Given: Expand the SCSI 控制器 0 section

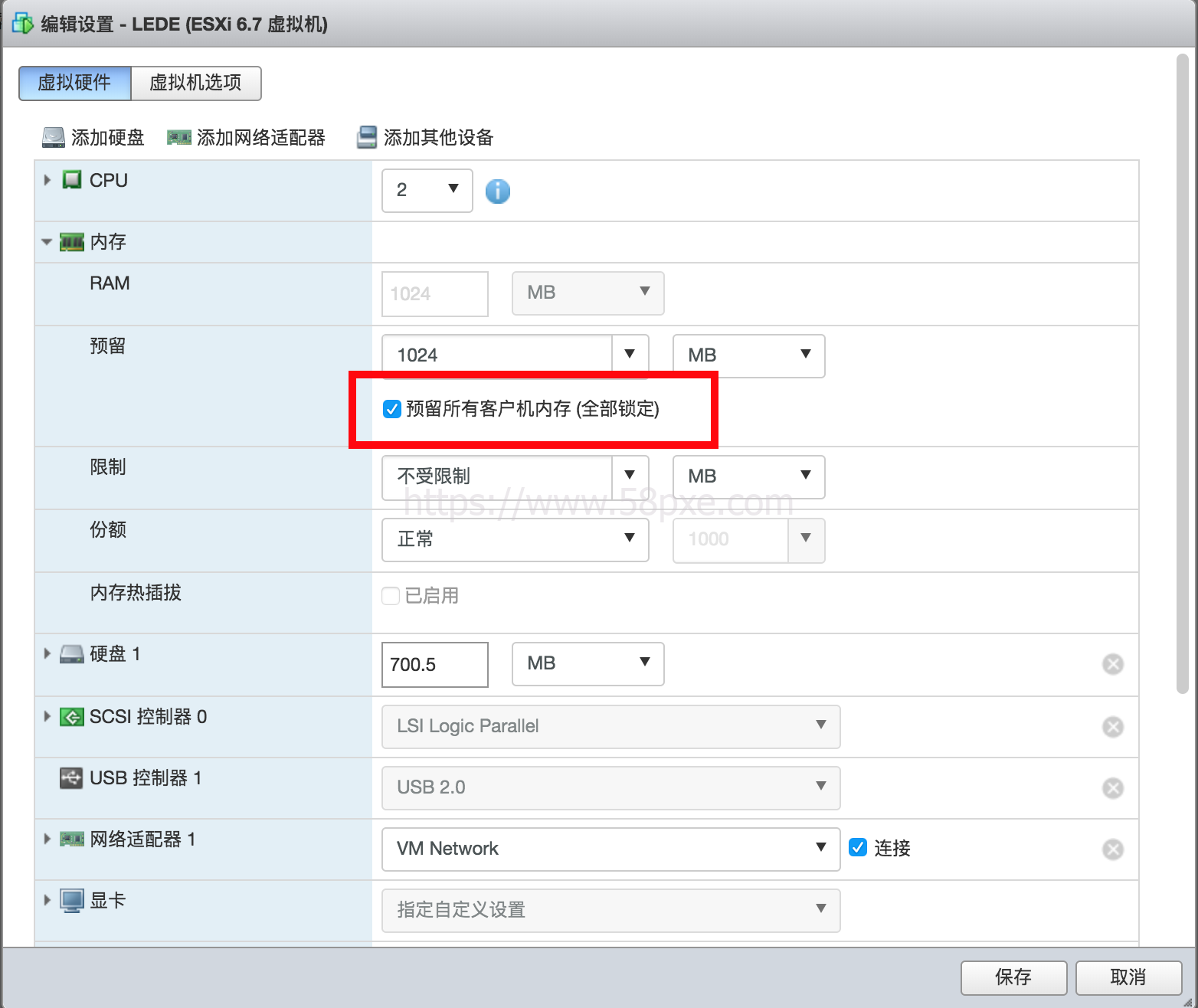Looking at the screenshot, I should coord(47,716).
